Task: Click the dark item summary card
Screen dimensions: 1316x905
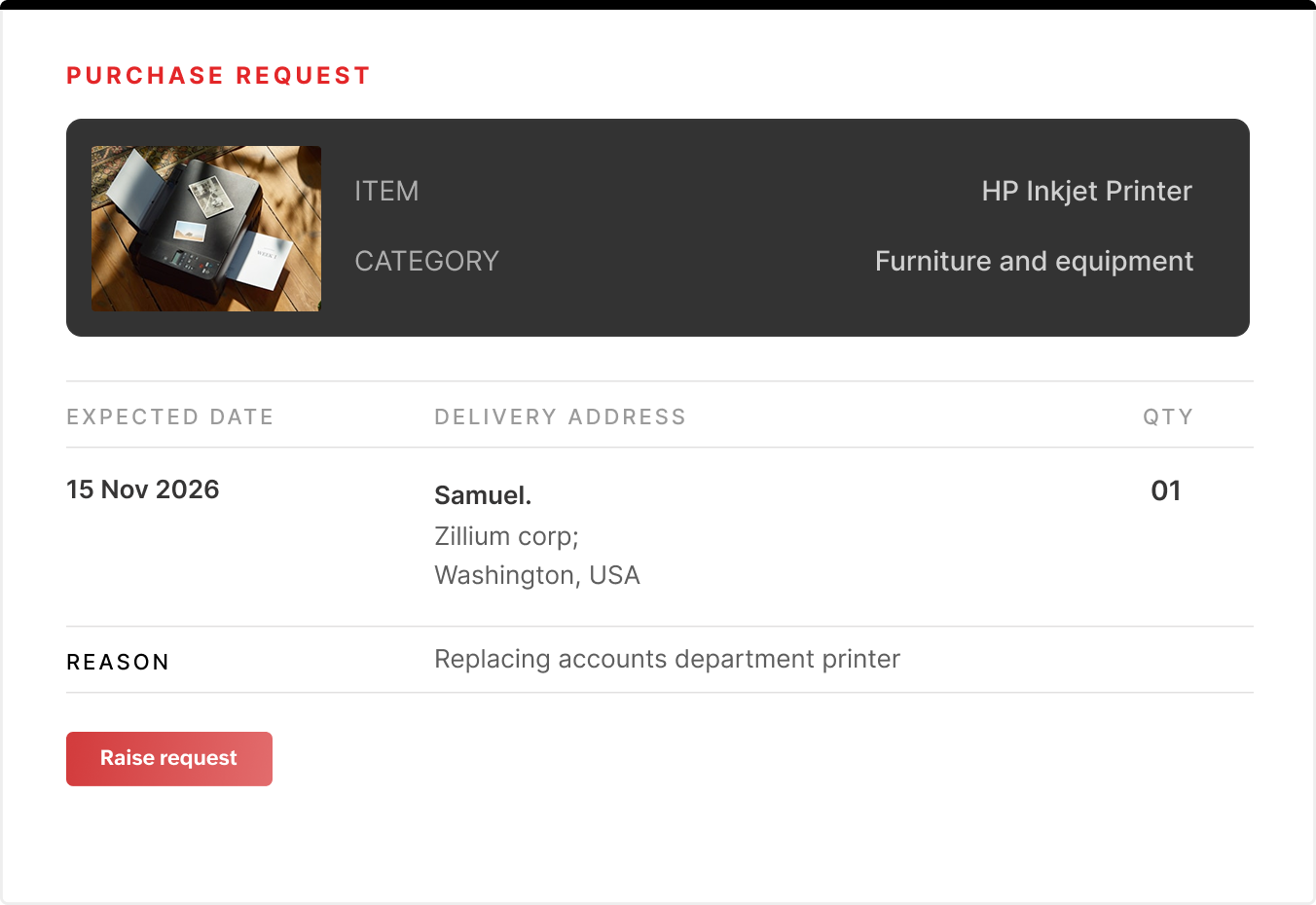Action: (x=658, y=227)
